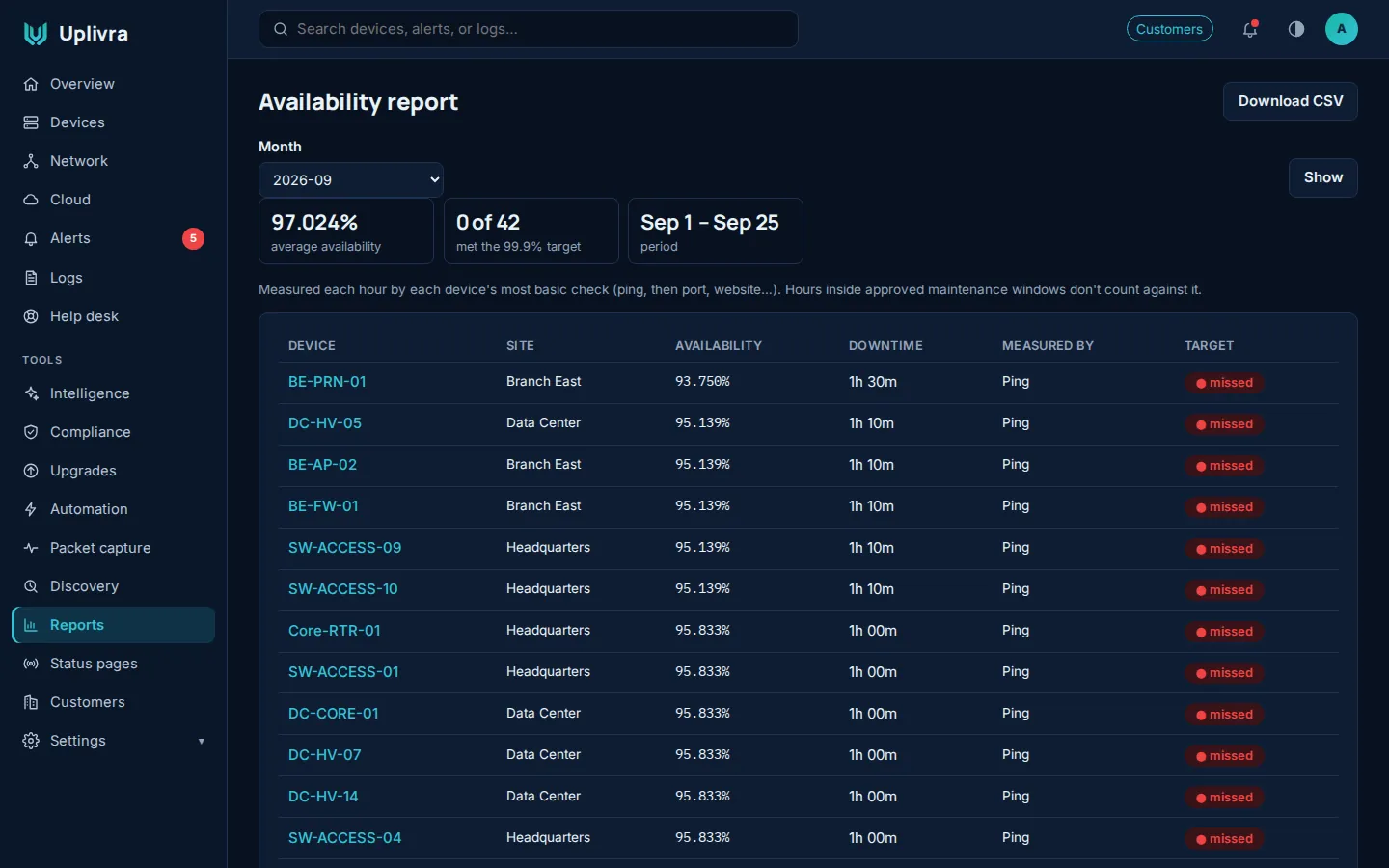
Task: Click the Show button
Action: pyautogui.click(x=1323, y=177)
